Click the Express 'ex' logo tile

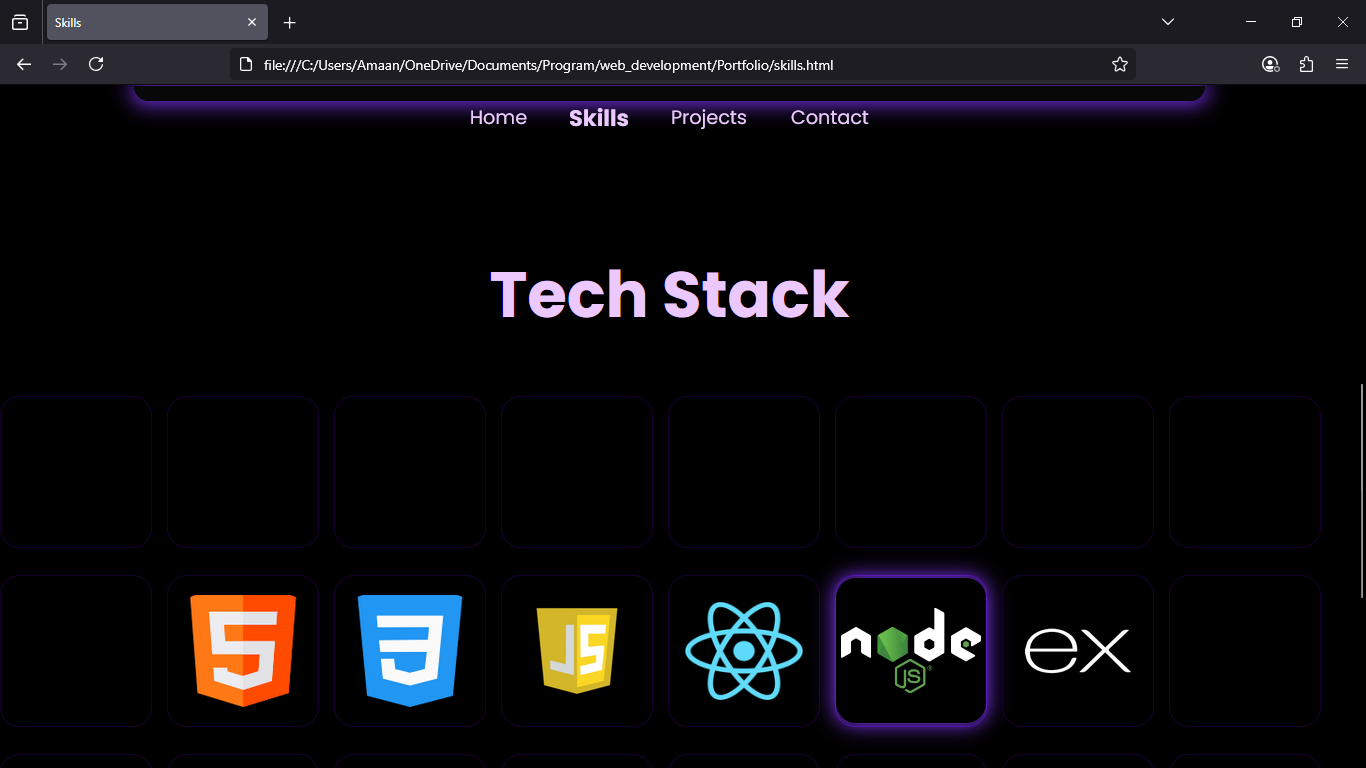[x=1078, y=650]
